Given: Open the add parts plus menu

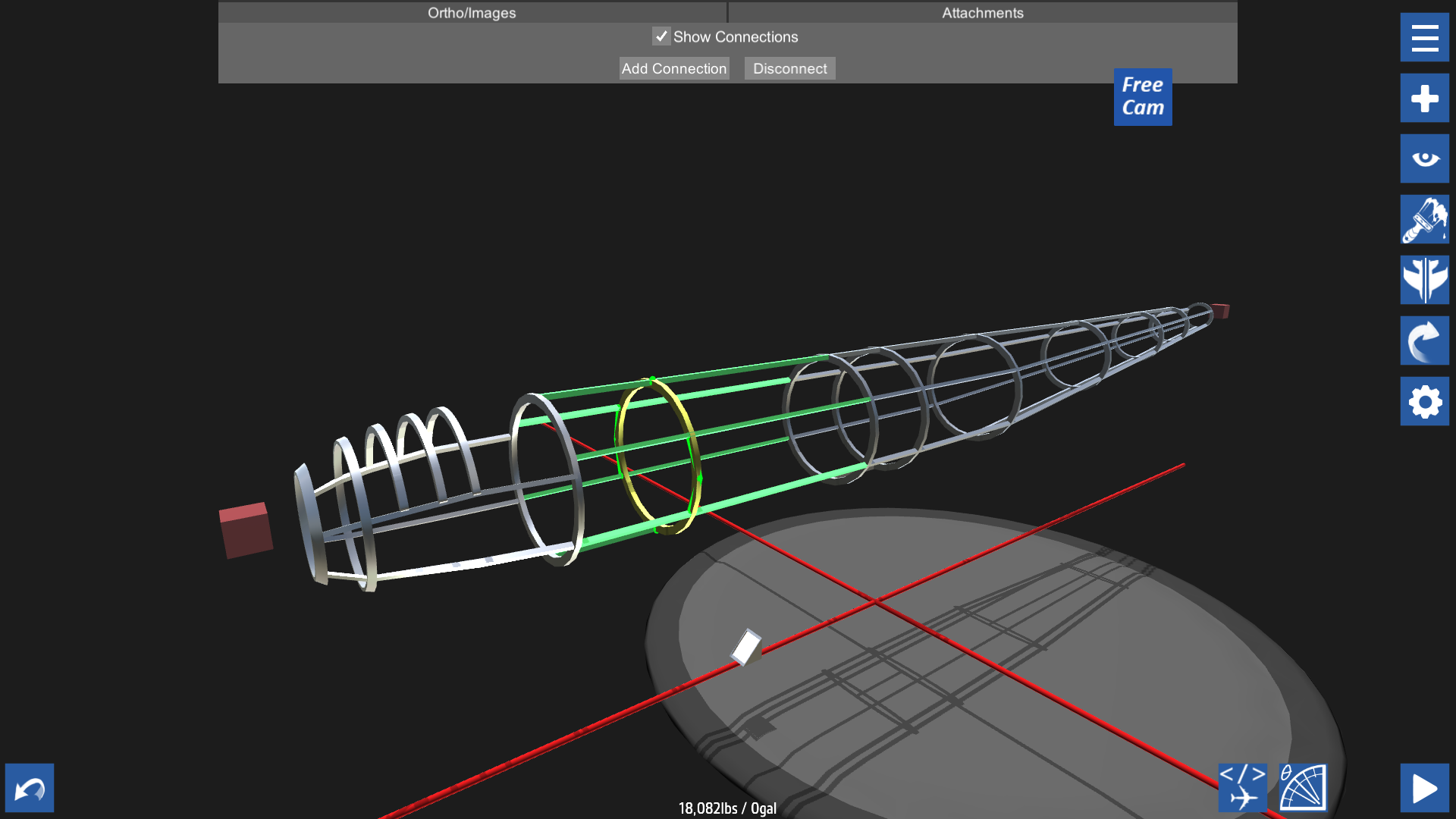Looking at the screenshot, I should 1424,98.
